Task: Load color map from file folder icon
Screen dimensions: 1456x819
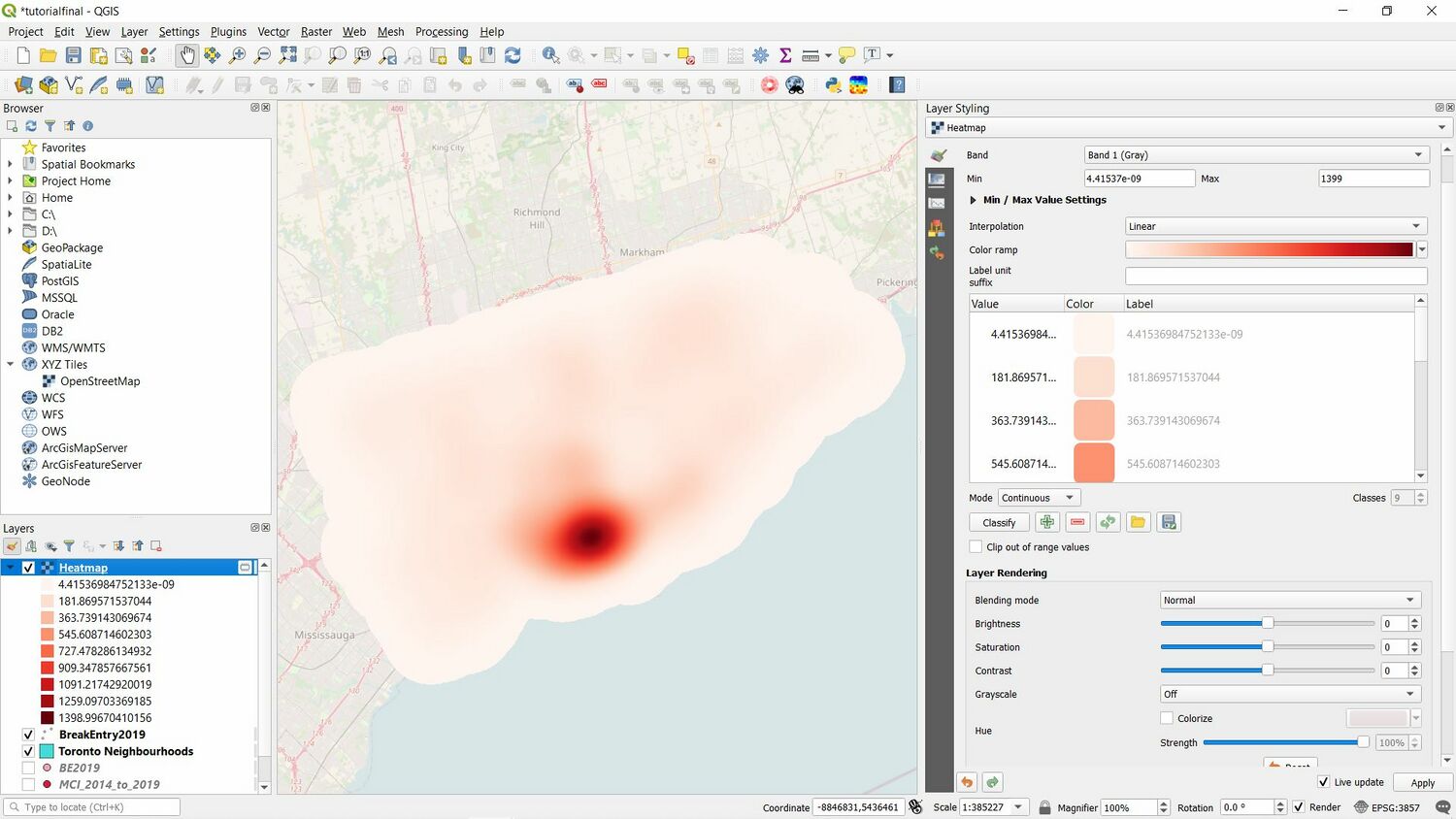Action: [1138, 522]
